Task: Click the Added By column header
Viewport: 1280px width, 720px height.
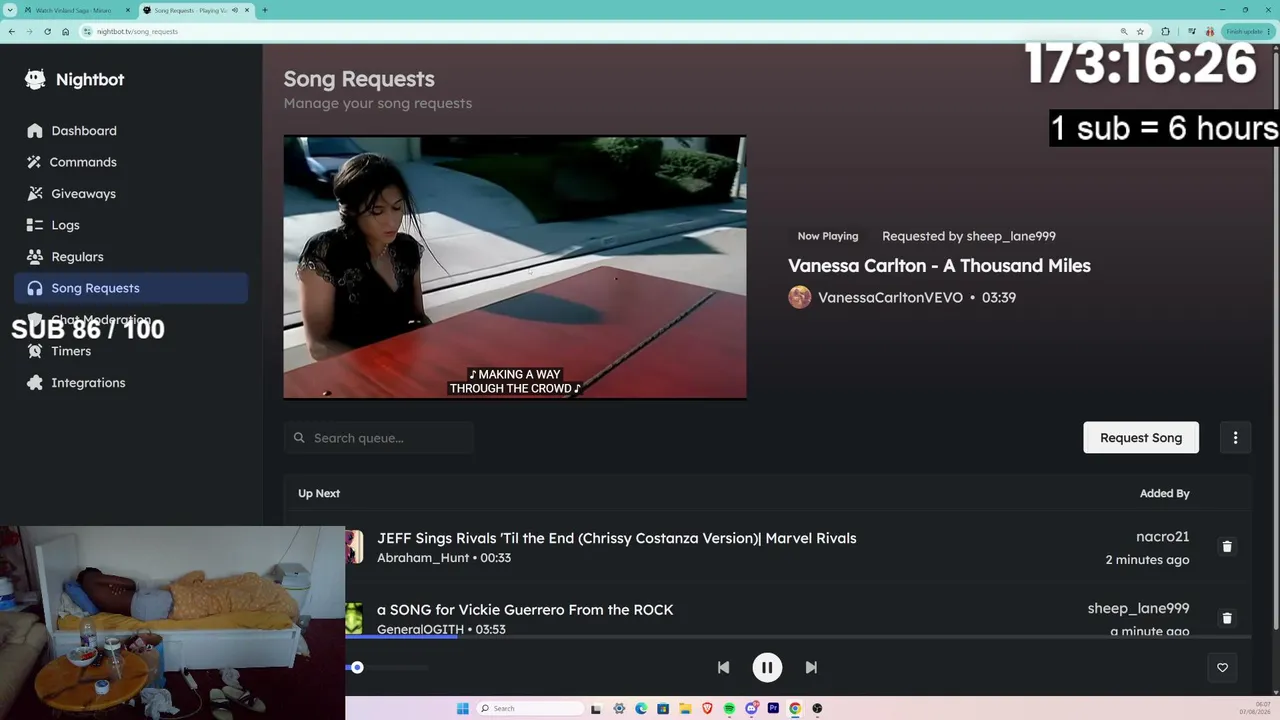Action: (x=1164, y=493)
